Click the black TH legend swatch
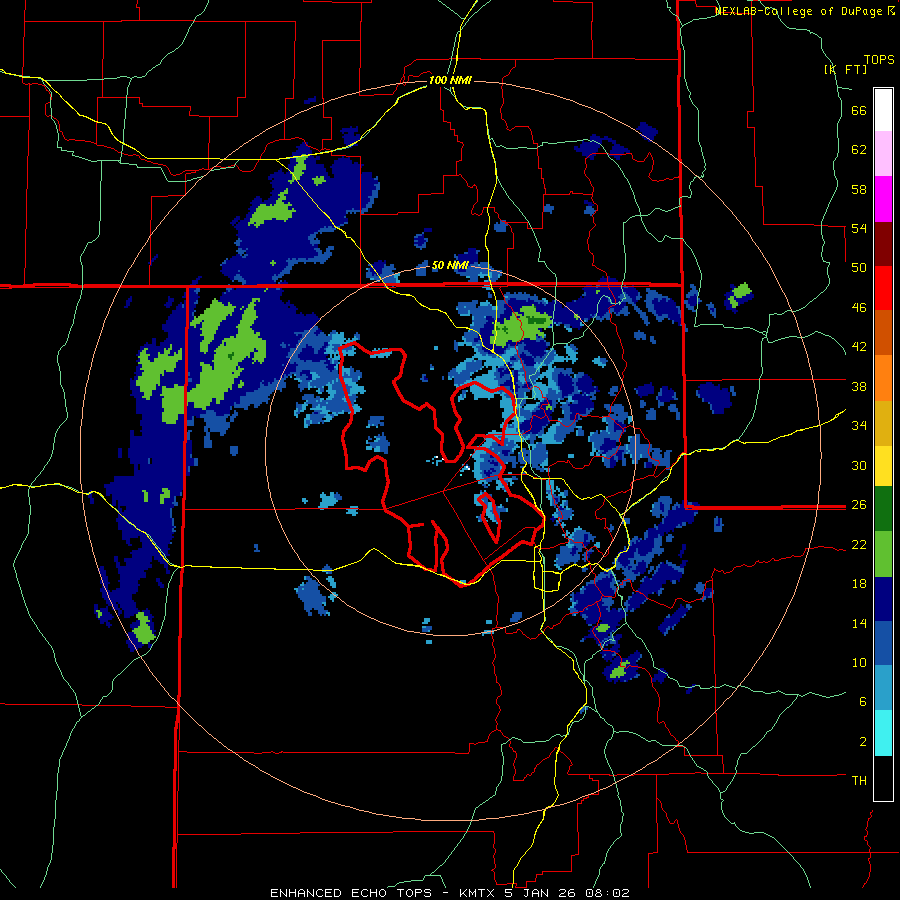The width and height of the screenshot is (900, 900). click(x=883, y=778)
